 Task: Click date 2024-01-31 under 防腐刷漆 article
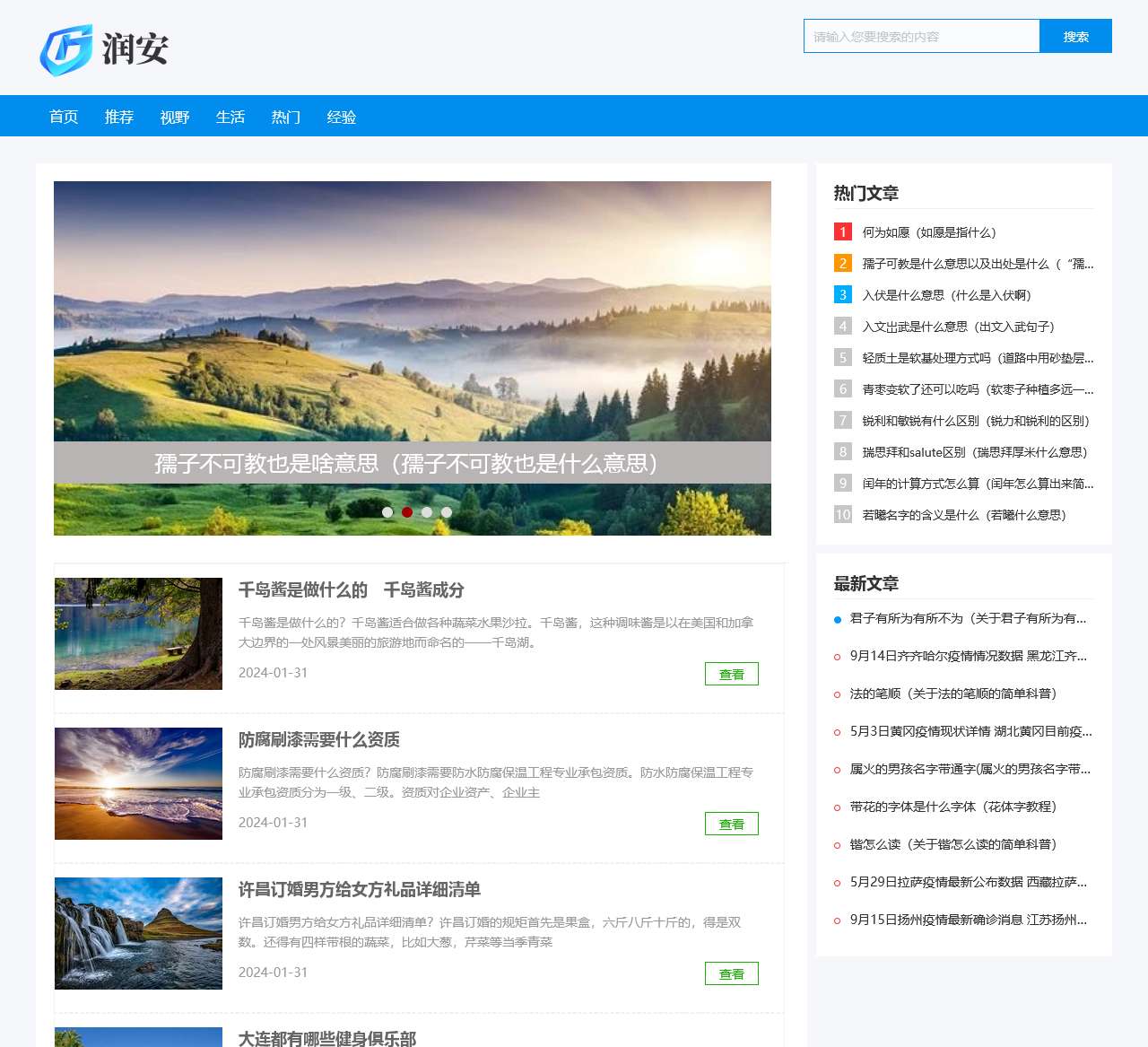pyautogui.click(x=273, y=823)
